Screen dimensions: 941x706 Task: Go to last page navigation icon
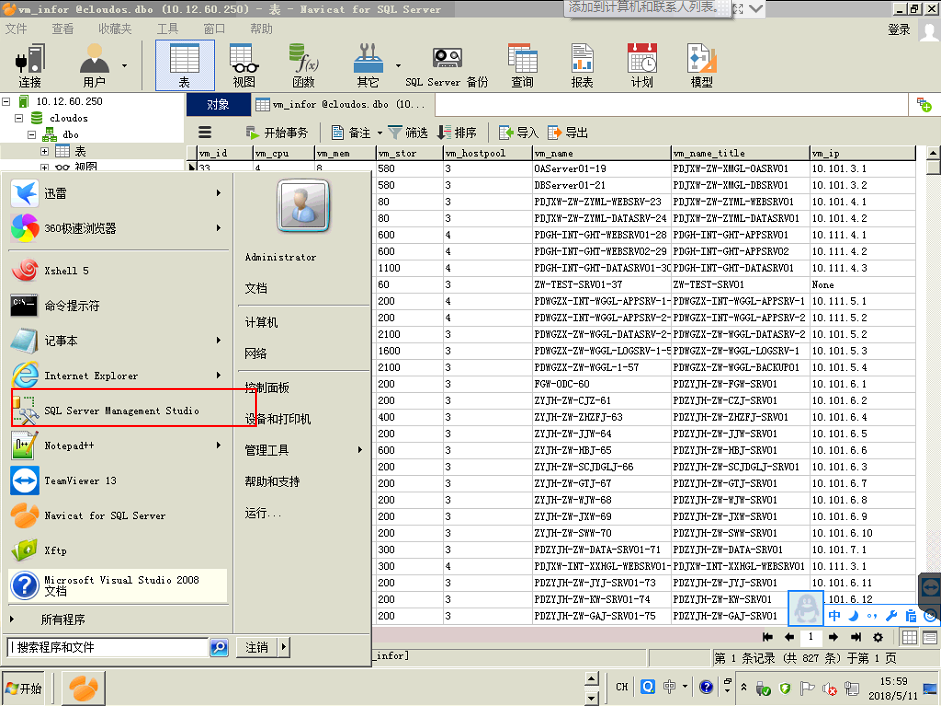(x=856, y=637)
